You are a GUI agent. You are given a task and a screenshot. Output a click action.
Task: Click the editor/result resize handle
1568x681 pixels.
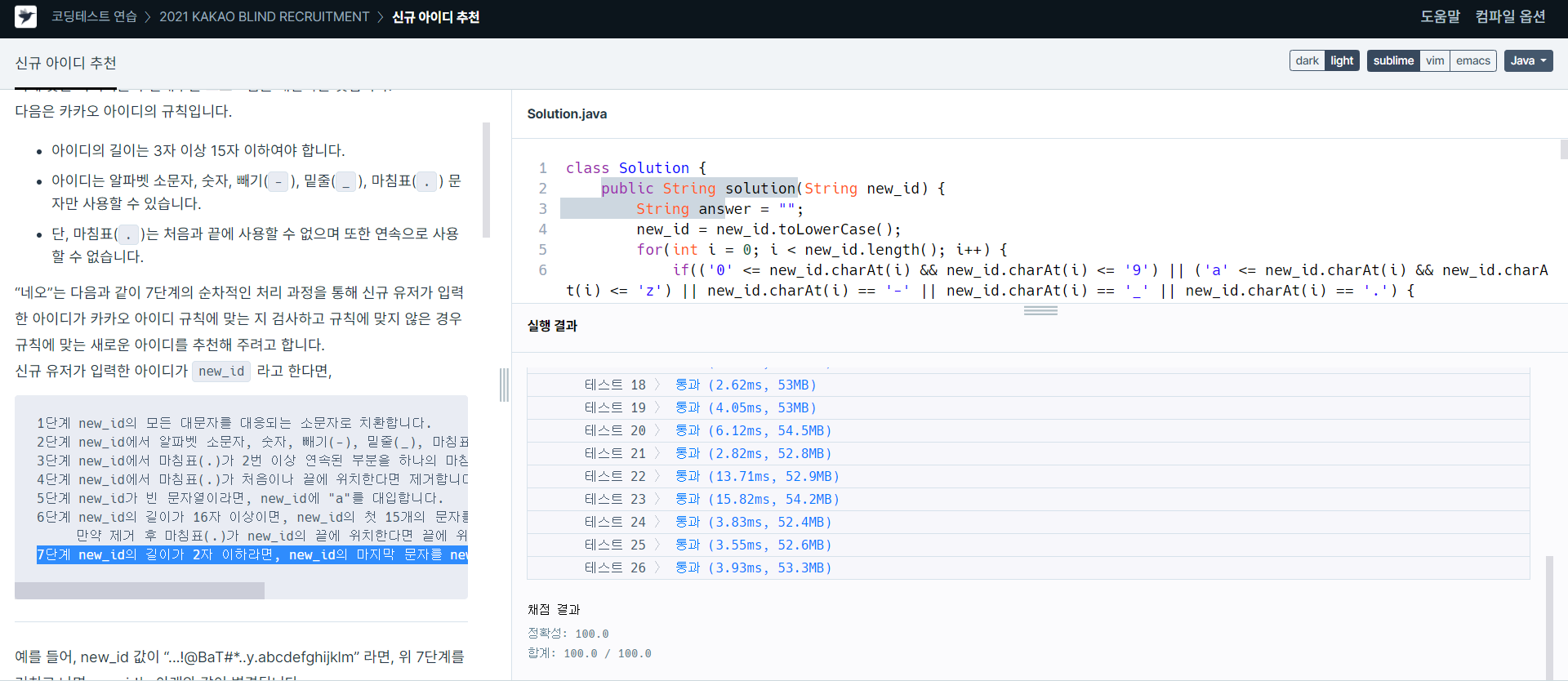tap(1040, 310)
